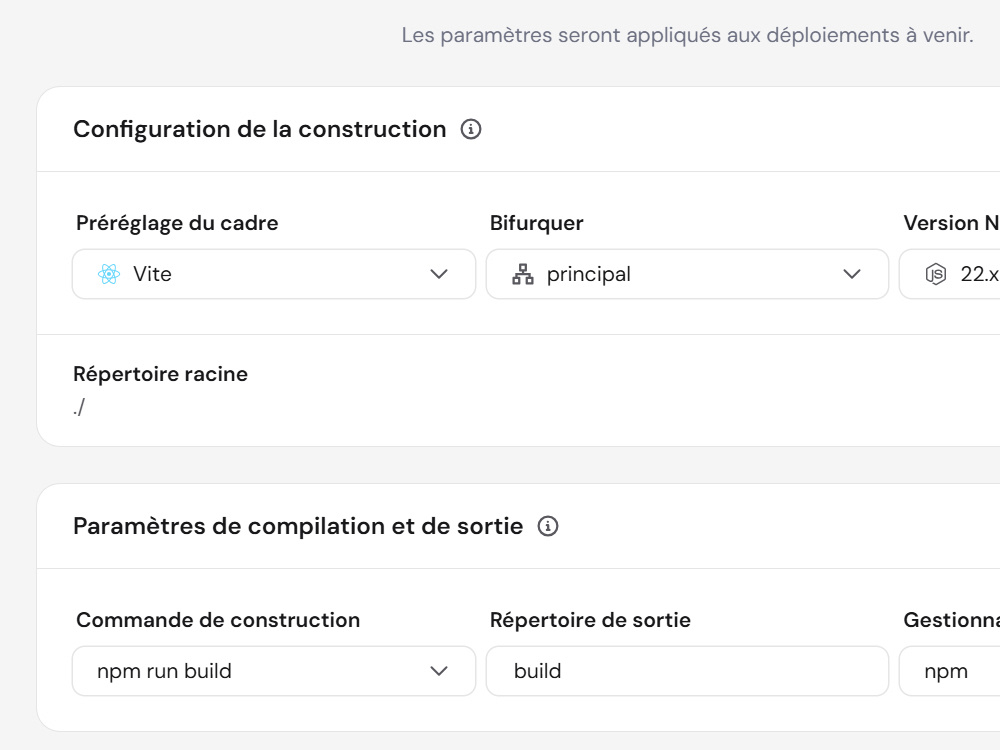The height and width of the screenshot is (750, 1000).
Task: Click the Commande de construction label
Action: (x=218, y=620)
